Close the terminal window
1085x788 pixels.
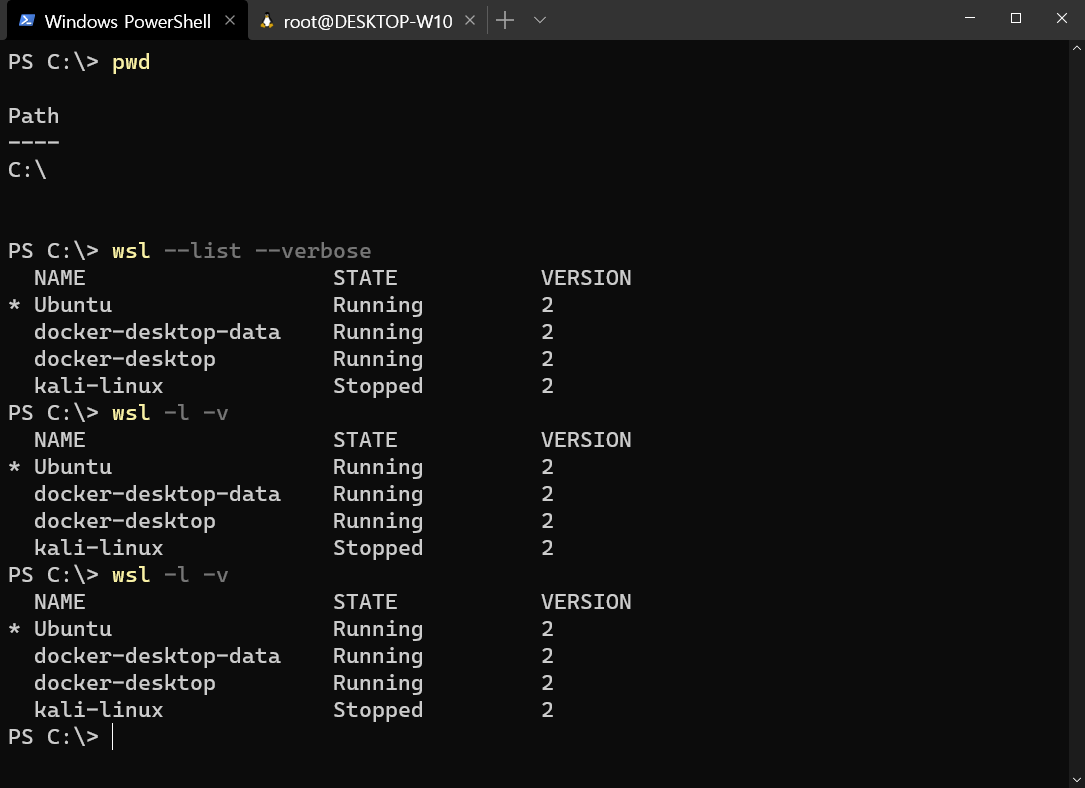(1061, 18)
